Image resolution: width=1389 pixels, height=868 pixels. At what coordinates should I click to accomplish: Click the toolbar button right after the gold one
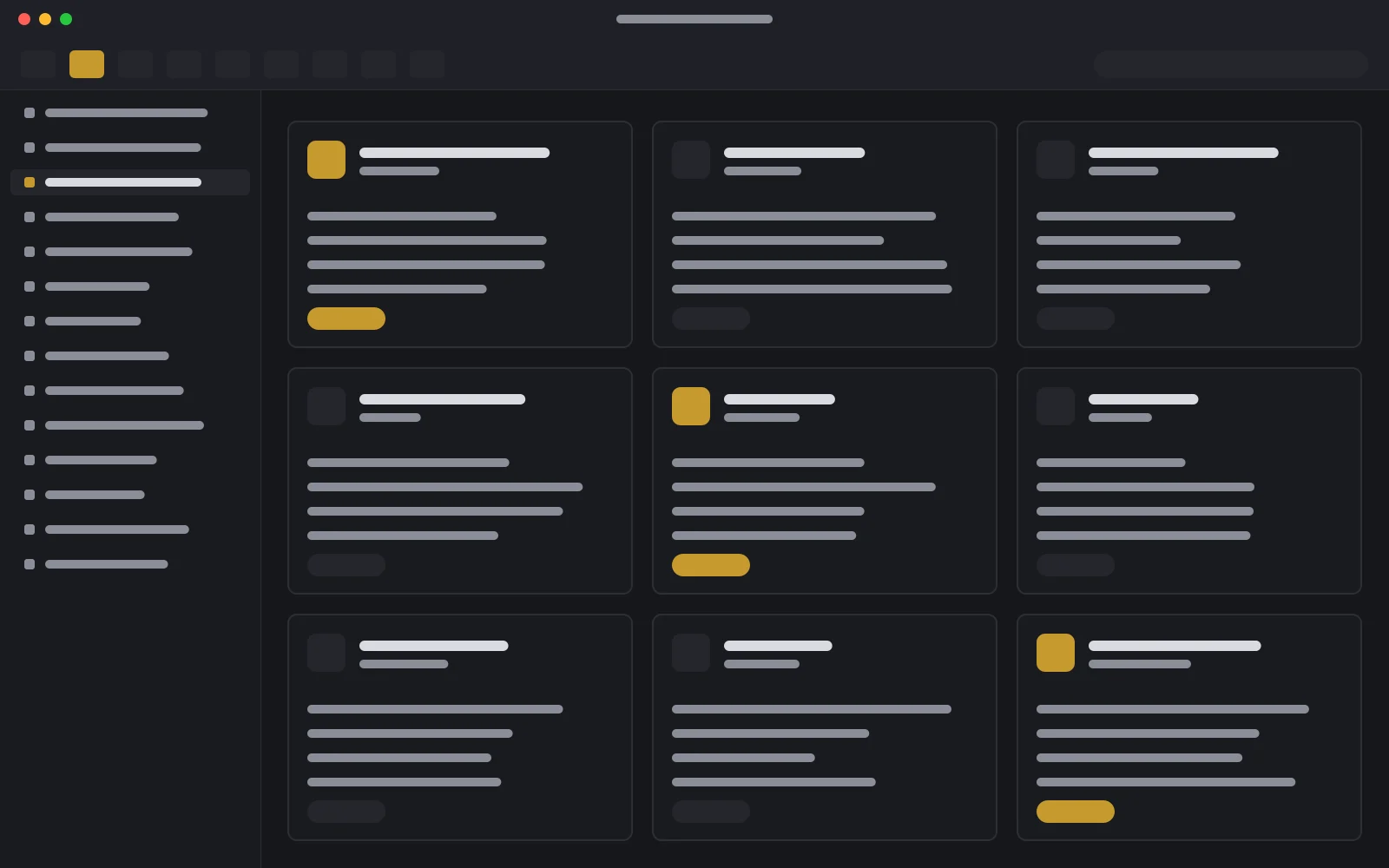click(135, 64)
